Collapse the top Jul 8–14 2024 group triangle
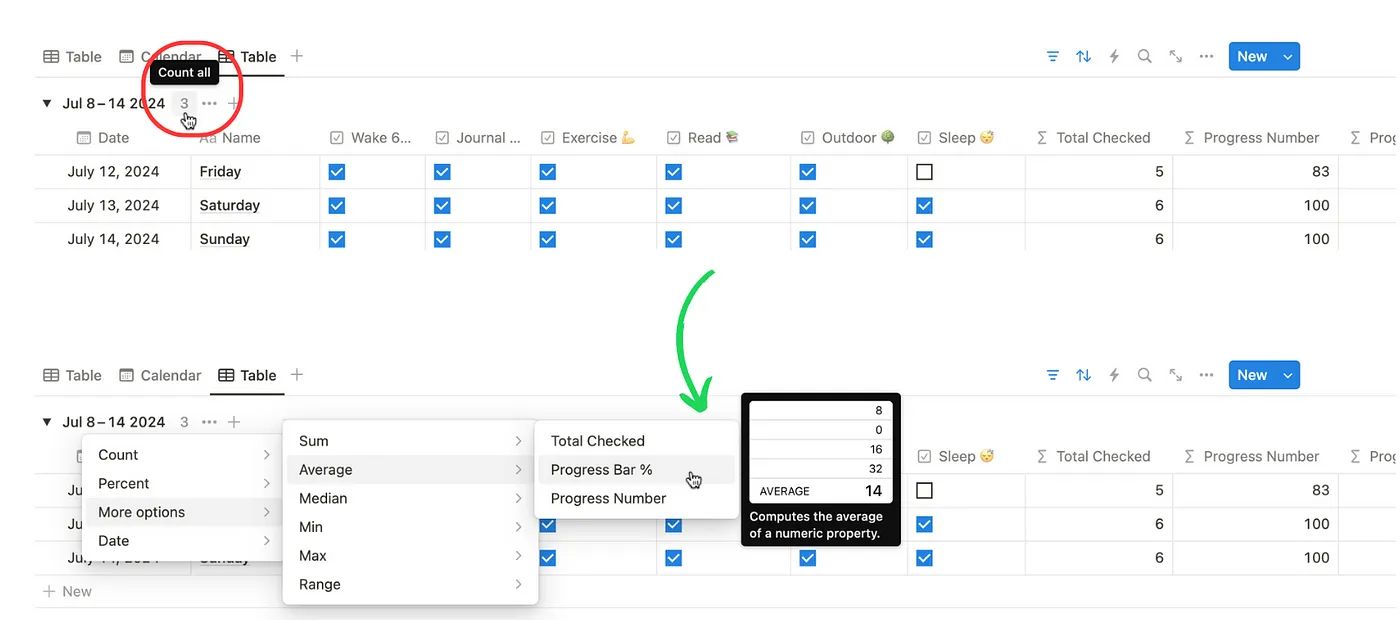 [47, 103]
